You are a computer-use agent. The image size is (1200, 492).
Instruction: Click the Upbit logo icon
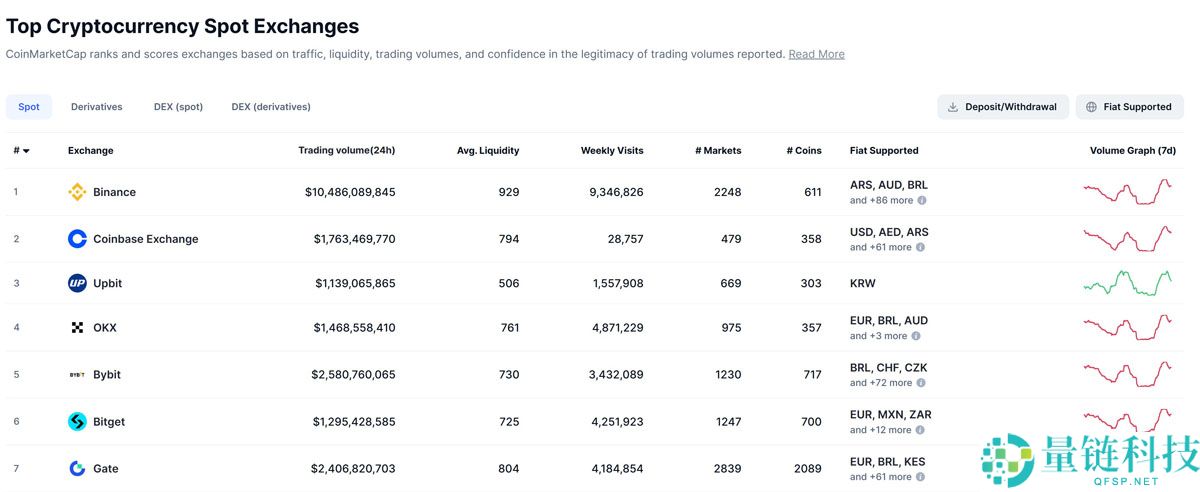pyautogui.click(x=77, y=283)
